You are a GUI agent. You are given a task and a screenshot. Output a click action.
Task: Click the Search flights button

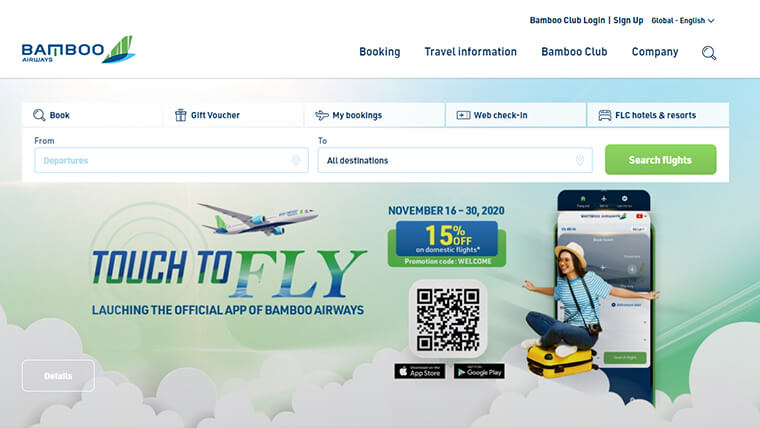660,159
